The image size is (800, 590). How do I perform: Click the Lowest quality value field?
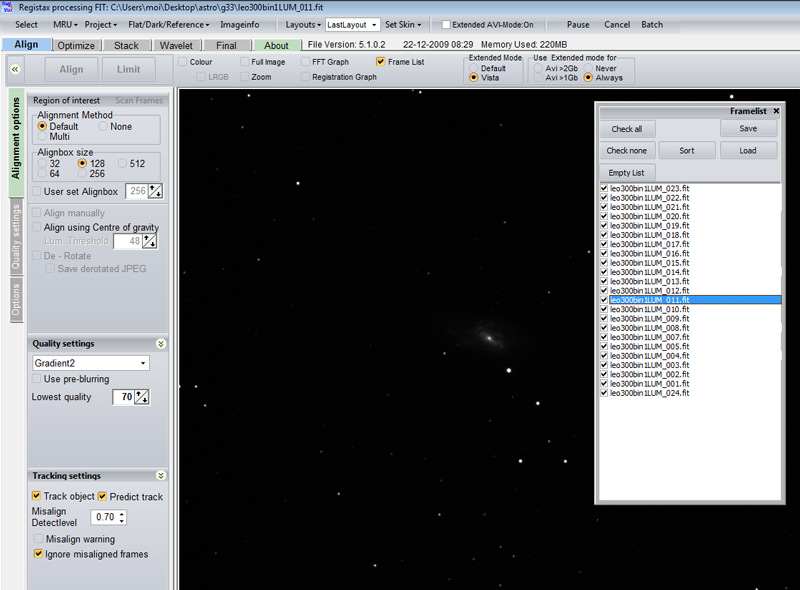124,397
